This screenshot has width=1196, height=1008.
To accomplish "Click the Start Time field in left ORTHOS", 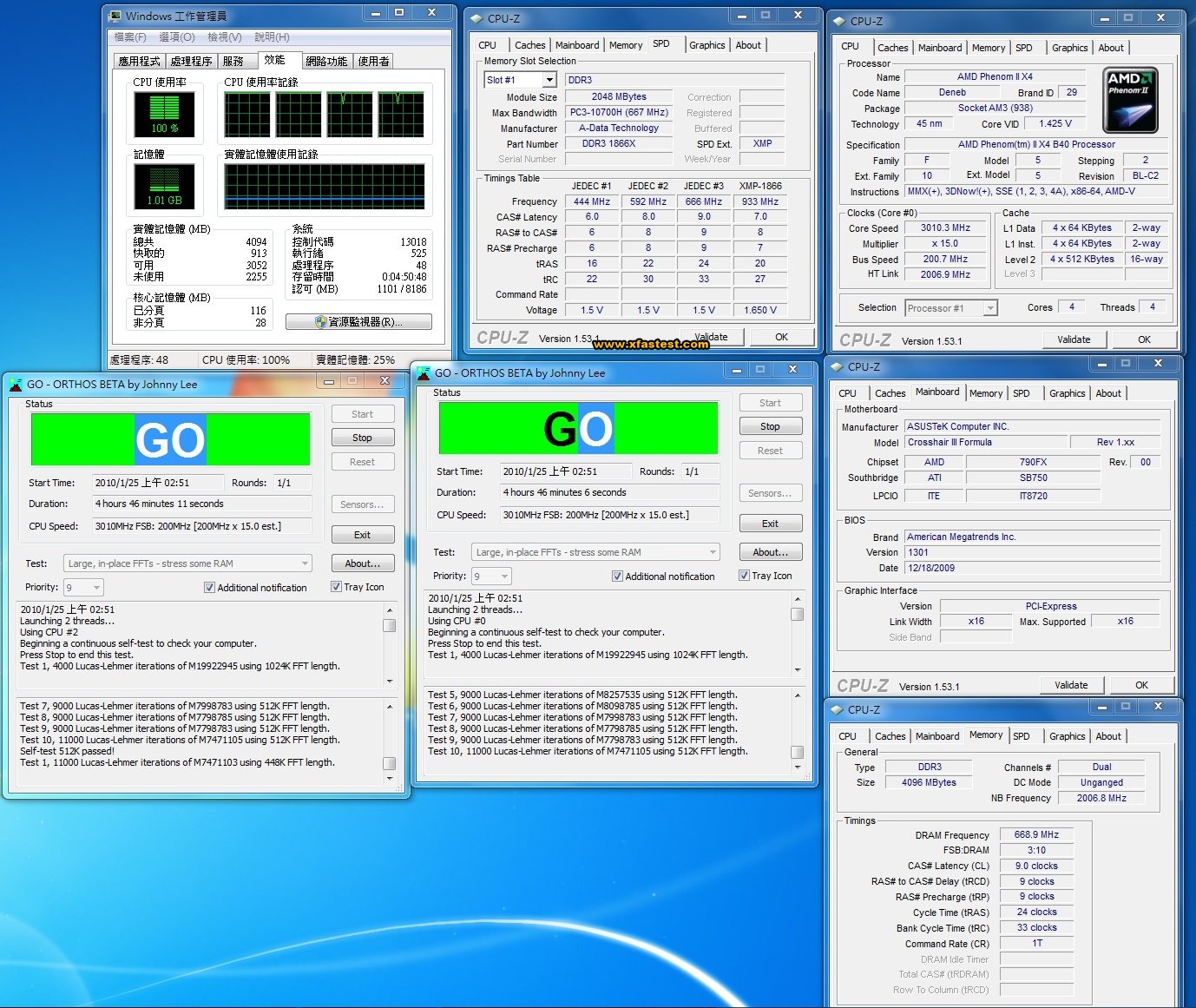I will pos(159,483).
